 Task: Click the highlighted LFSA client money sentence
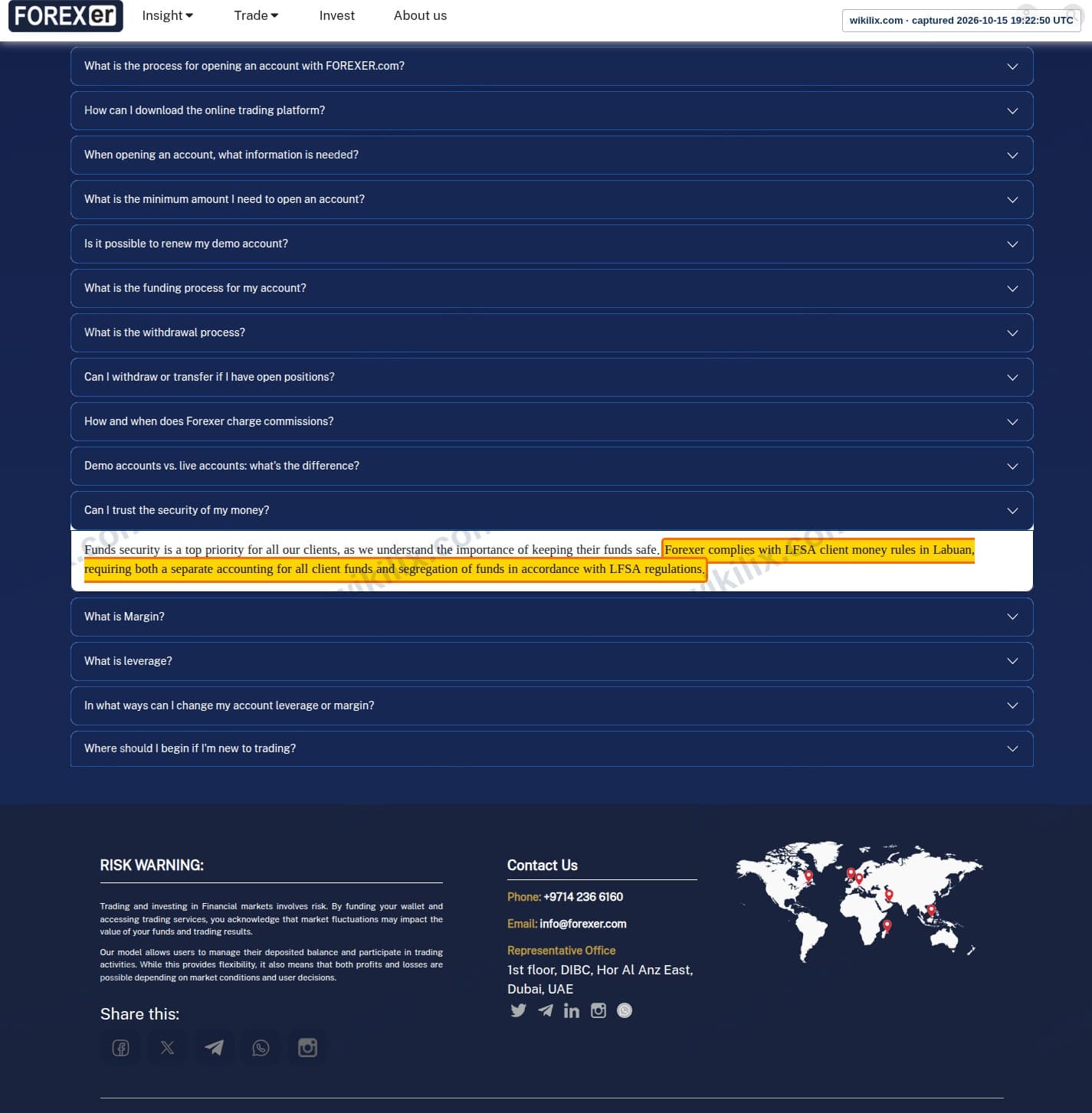[529, 559]
